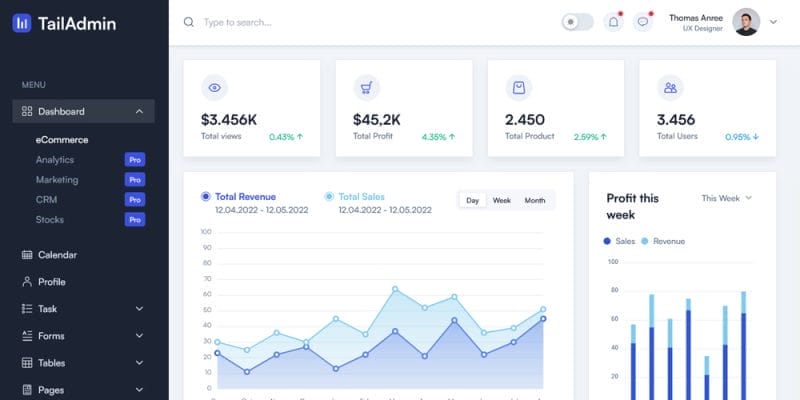Click the Profile person icon in sidebar

click(x=27, y=282)
